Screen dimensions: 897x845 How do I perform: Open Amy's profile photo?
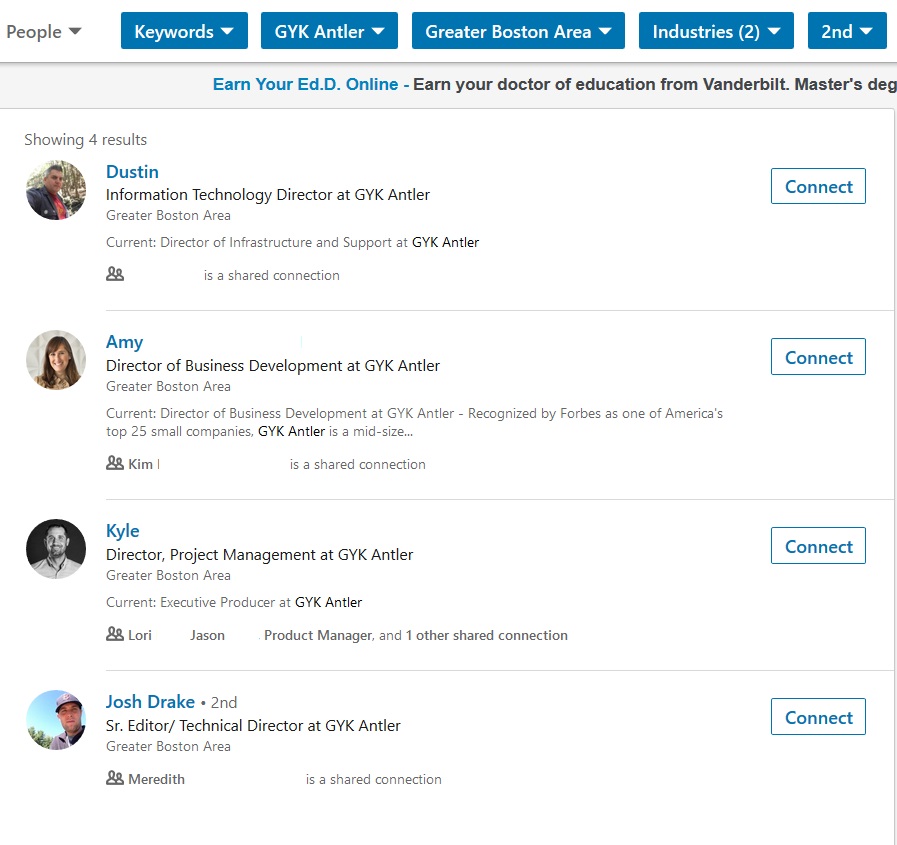(56, 360)
